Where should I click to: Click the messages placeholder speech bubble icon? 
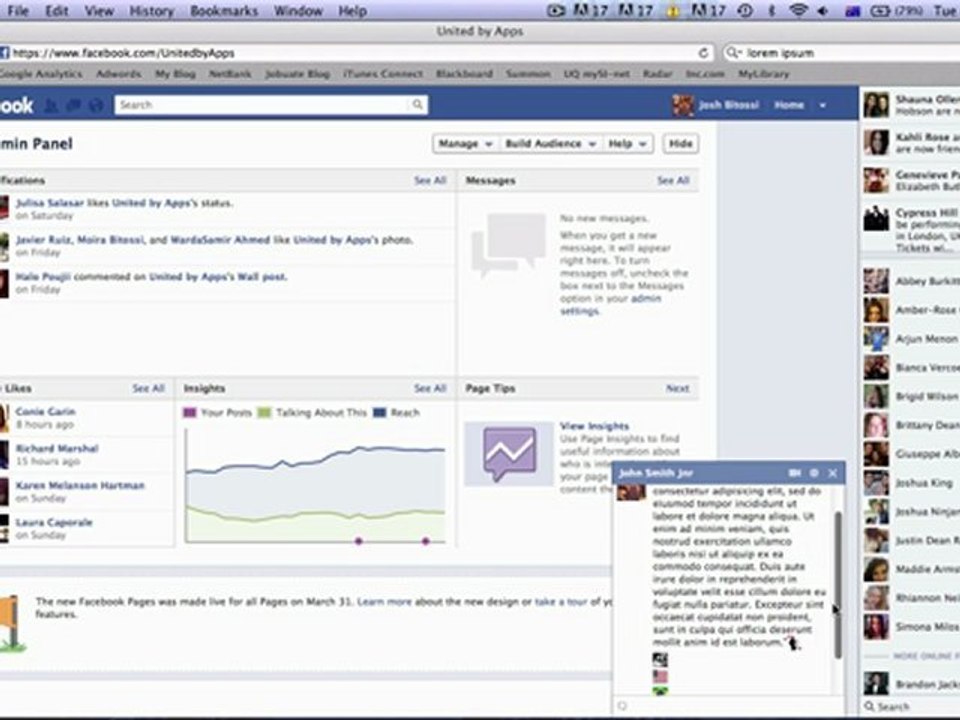point(509,244)
